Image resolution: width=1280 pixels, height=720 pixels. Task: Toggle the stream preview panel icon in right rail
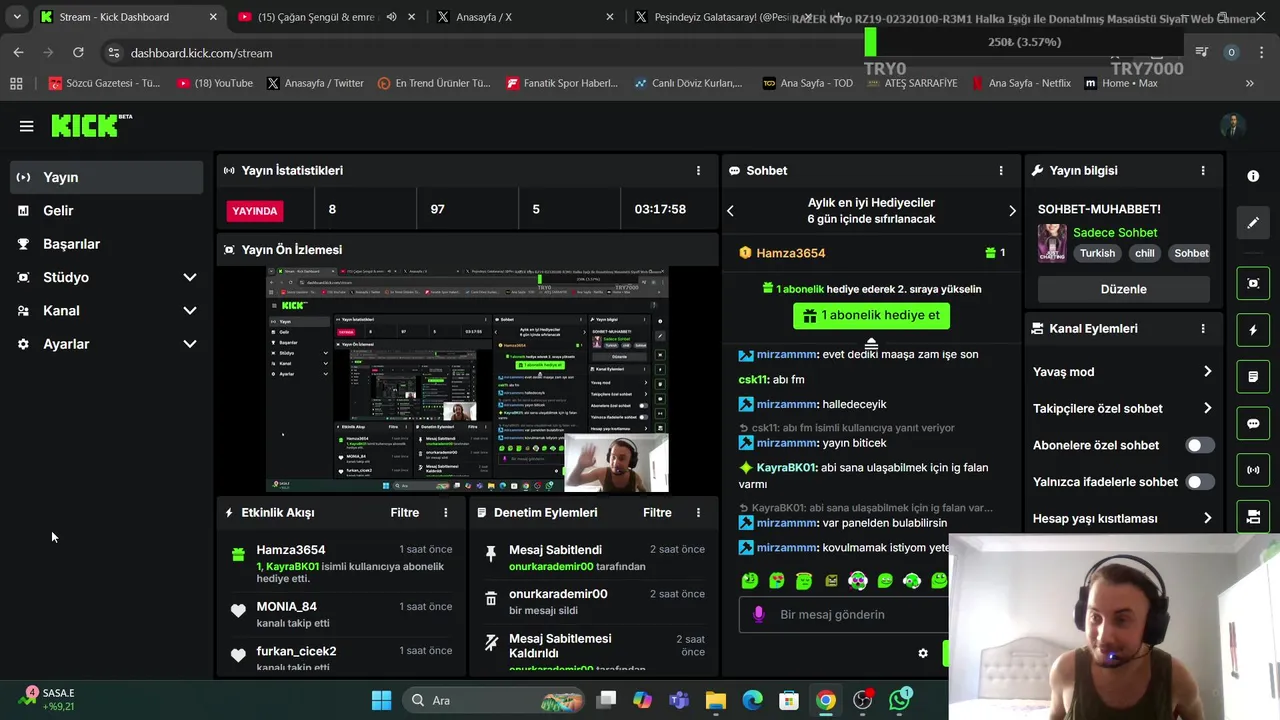click(1253, 283)
